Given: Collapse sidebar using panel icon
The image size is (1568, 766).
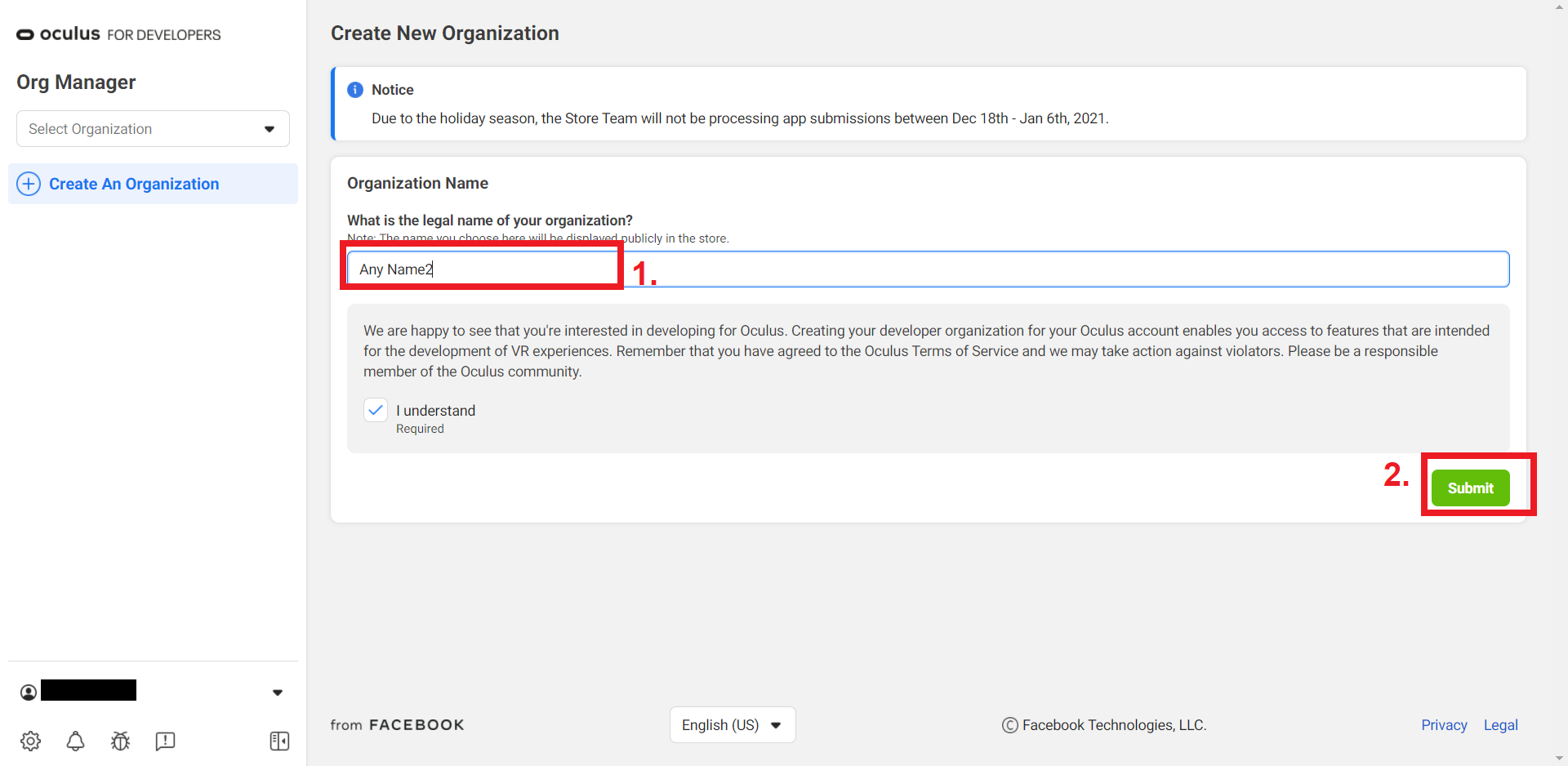Looking at the screenshot, I should (x=279, y=741).
